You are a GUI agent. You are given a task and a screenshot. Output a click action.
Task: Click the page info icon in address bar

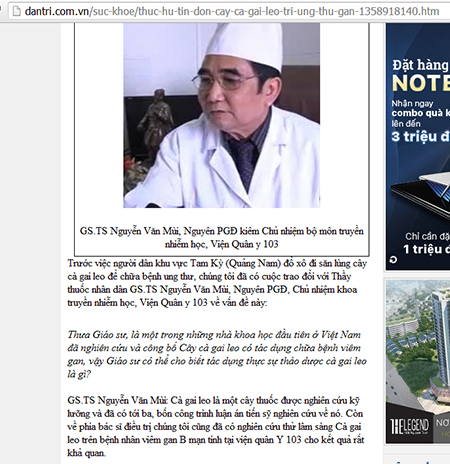[16, 11]
